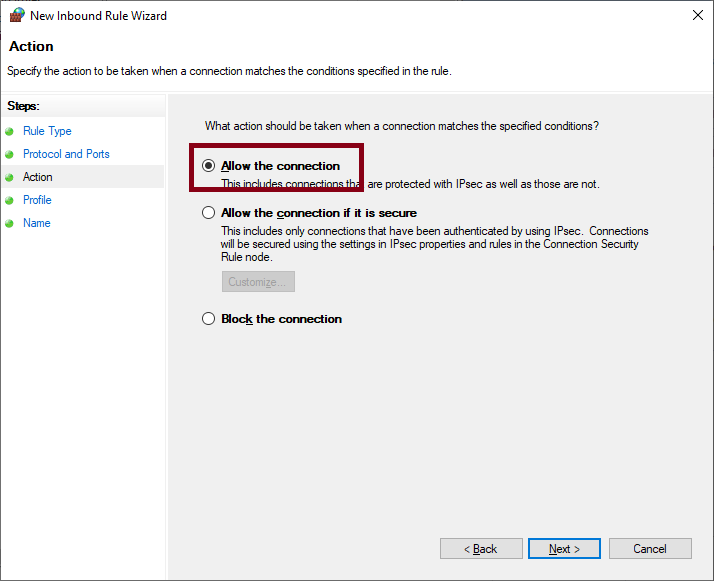Click the green bullet beside Name
This screenshot has height=581, width=714.
pyautogui.click(x=9, y=223)
